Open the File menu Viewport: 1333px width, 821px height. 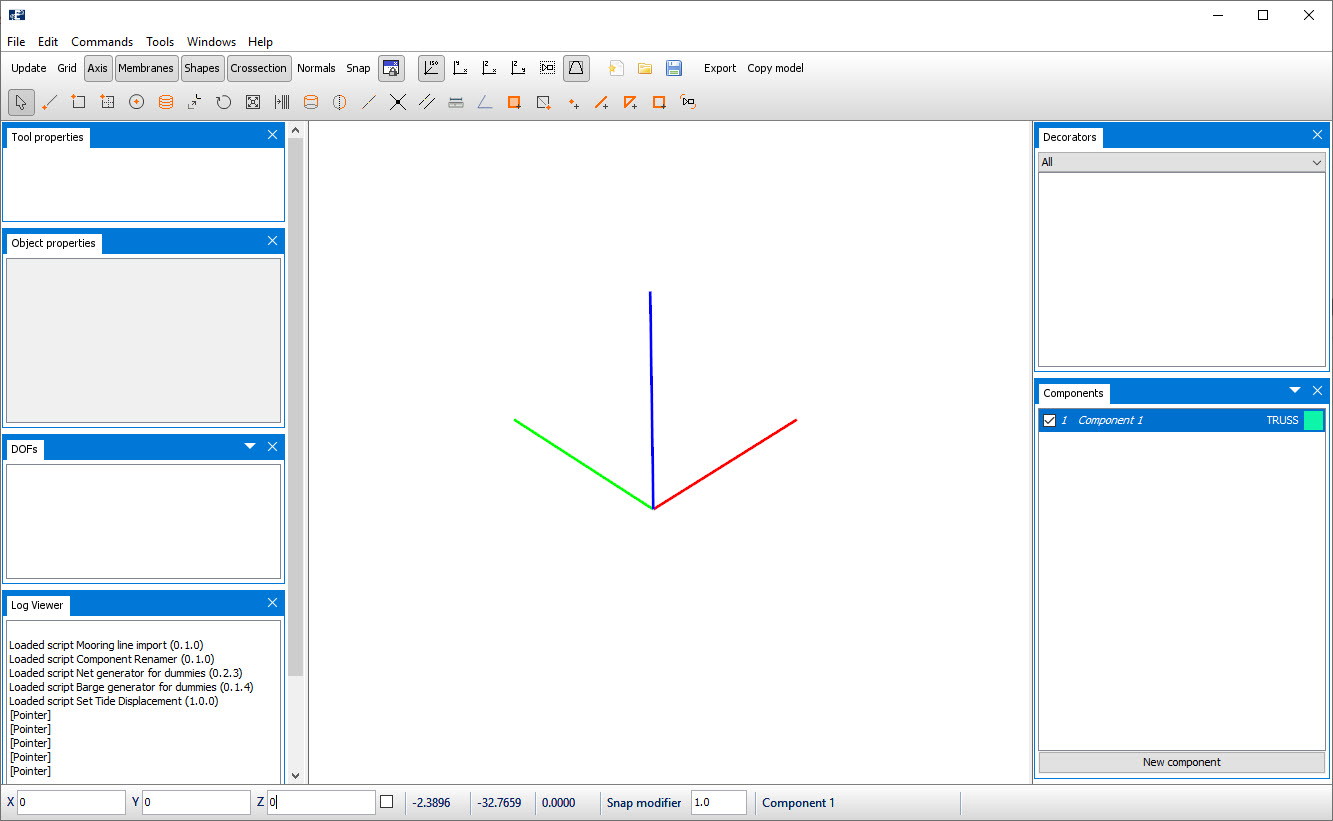pos(16,42)
